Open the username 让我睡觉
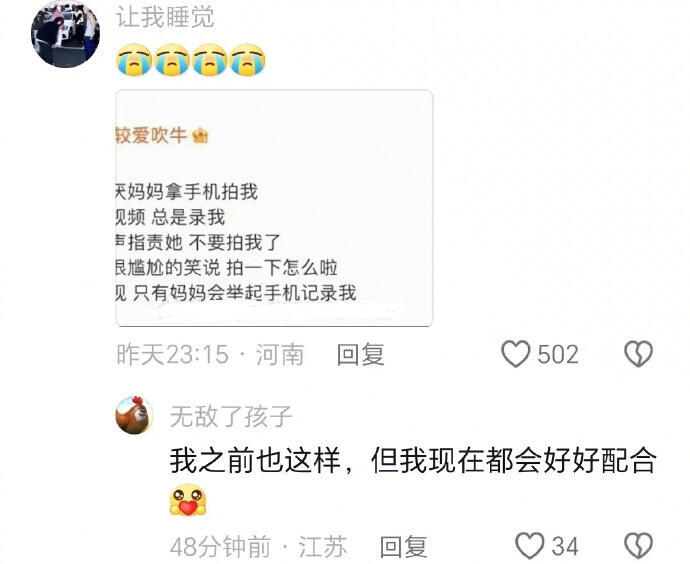This screenshot has width=690, height=564. [x=165, y=17]
